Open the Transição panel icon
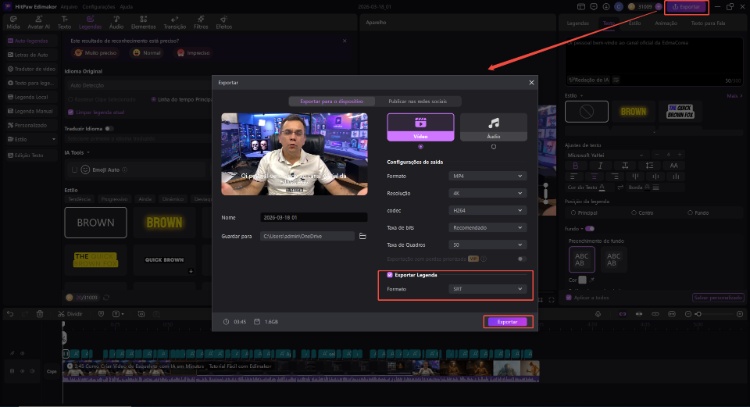This screenshot has height=407, width=750. pos(174,23)
